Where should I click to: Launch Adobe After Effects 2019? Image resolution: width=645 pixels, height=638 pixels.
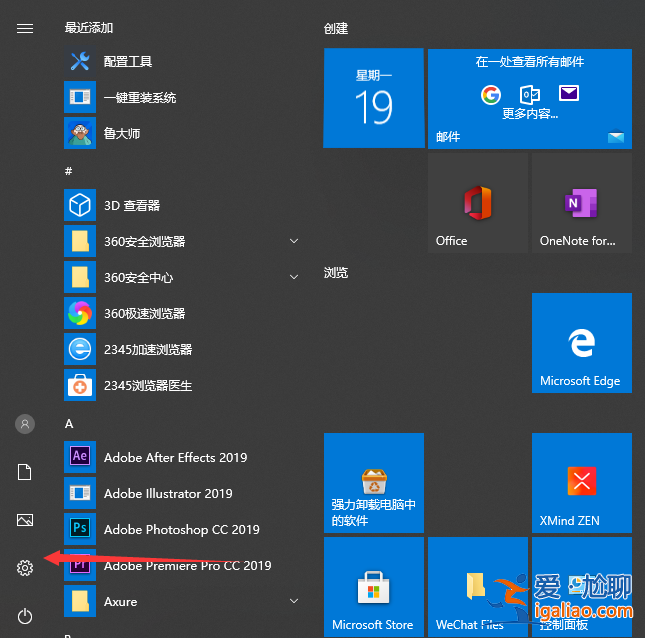(183, 457)
